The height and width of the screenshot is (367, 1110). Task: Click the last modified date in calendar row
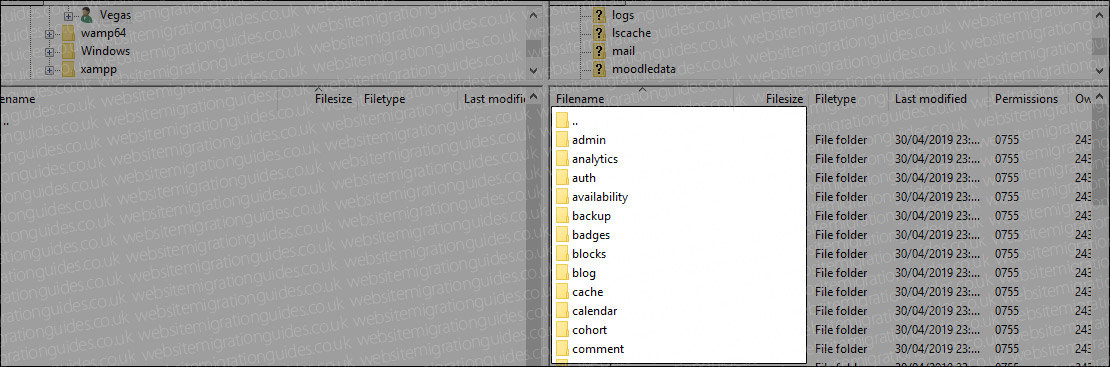tap(937, 310)
